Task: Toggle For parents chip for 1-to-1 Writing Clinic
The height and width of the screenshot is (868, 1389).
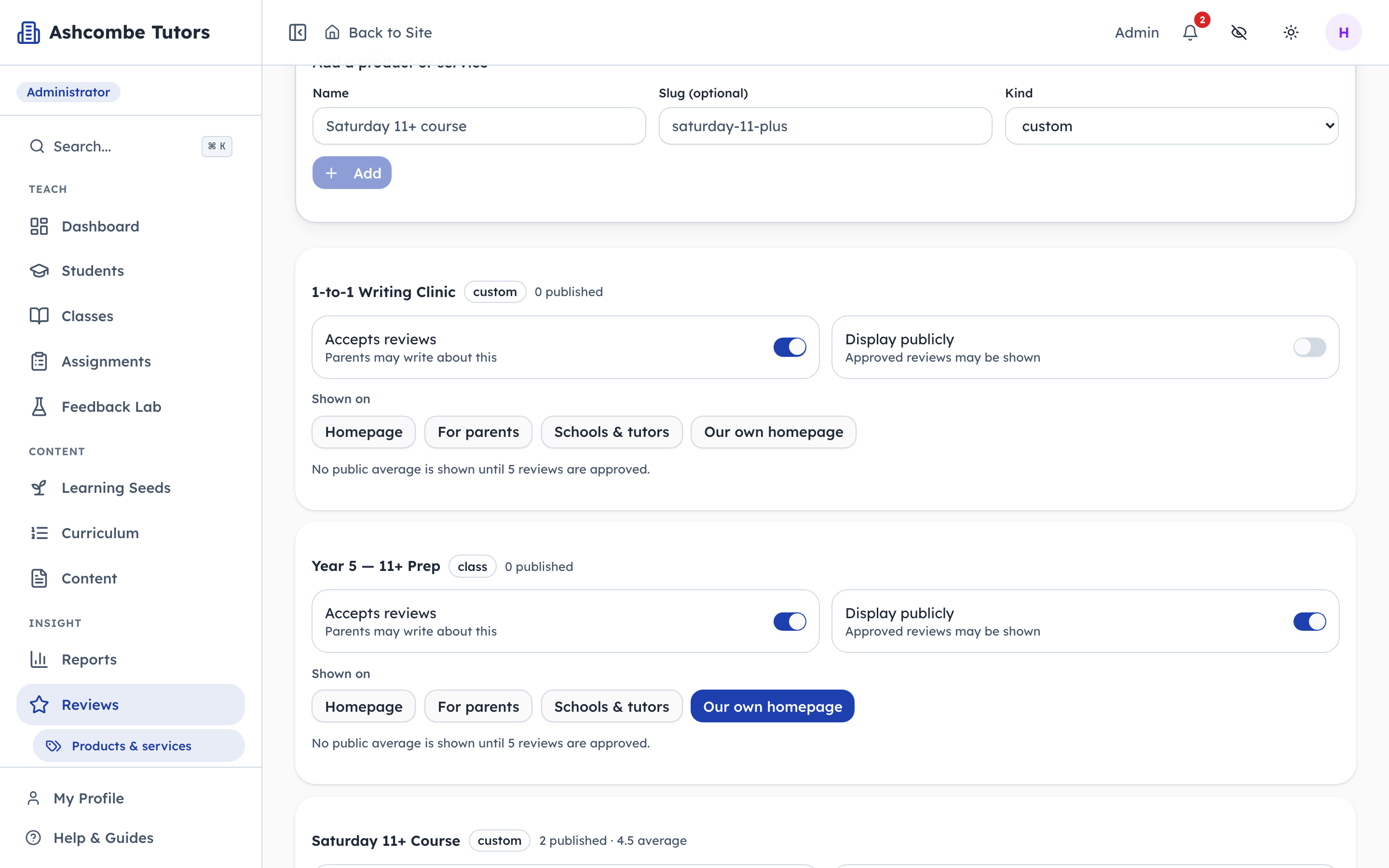Action: (x=478, y=432)
